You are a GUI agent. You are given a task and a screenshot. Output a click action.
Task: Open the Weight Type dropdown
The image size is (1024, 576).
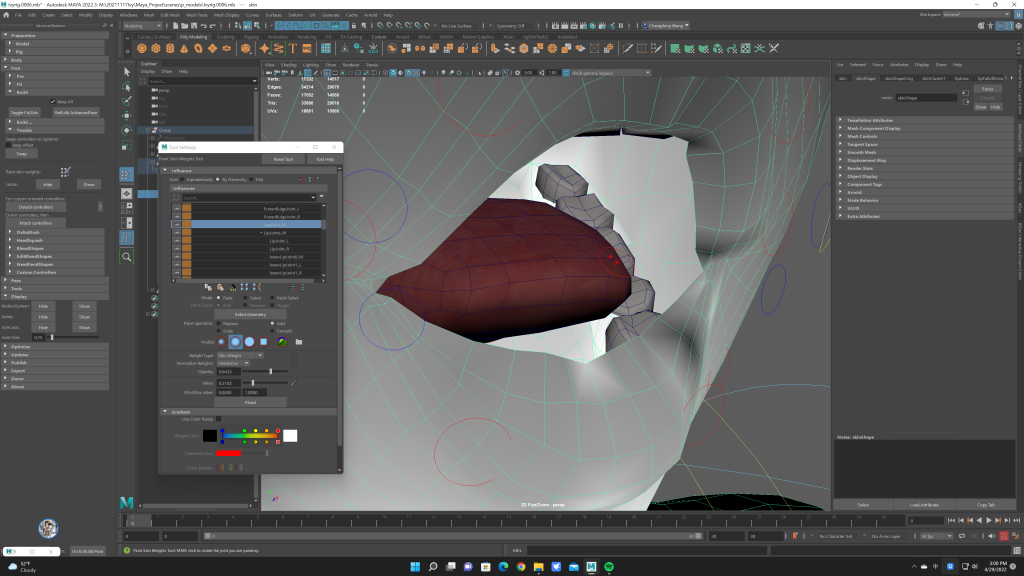[240, 355]
